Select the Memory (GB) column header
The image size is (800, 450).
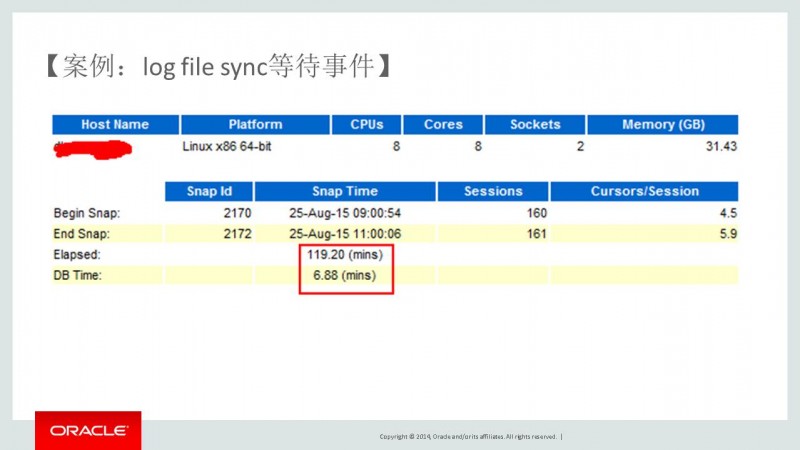663,124
